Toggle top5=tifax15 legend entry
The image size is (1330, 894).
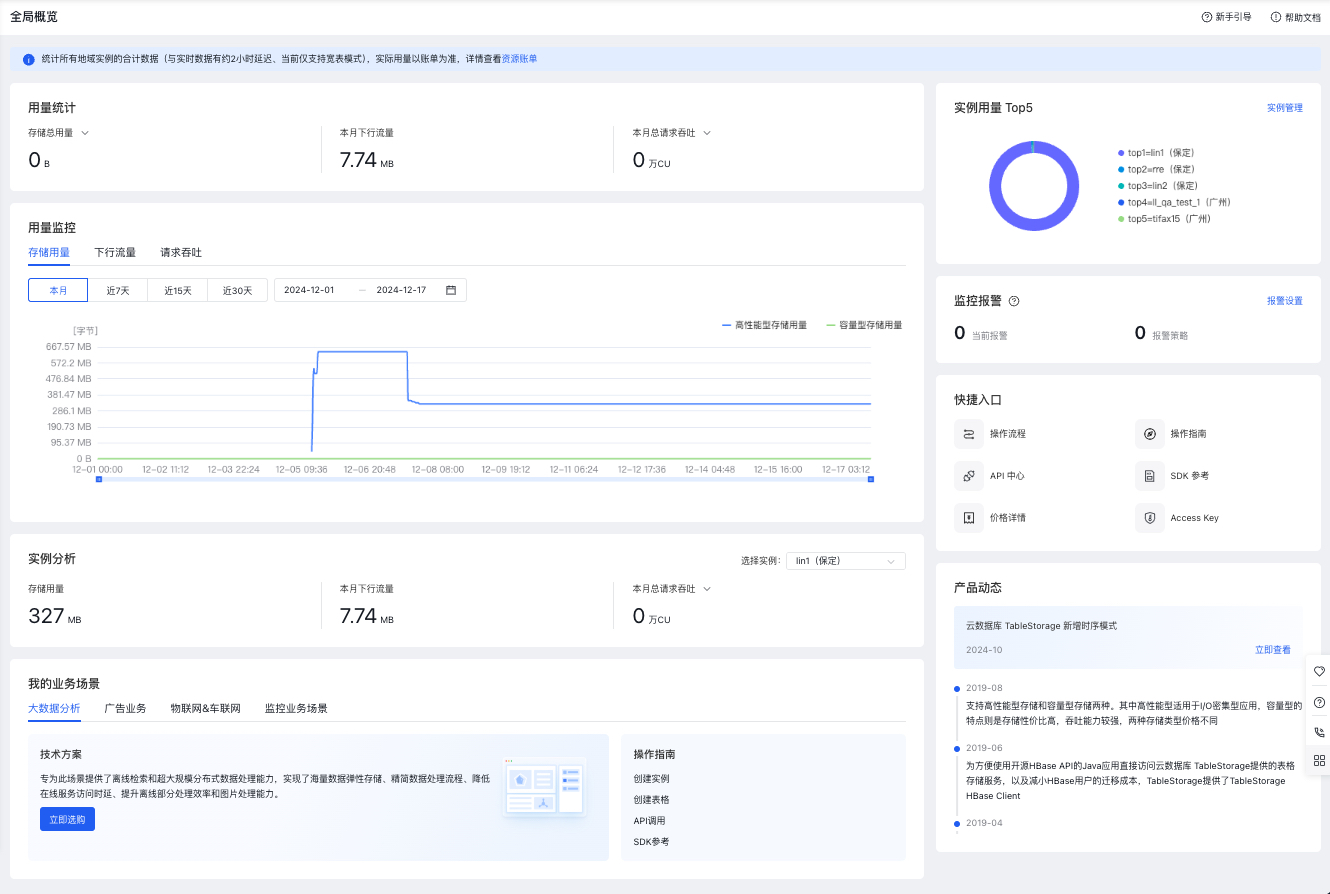1164,218
